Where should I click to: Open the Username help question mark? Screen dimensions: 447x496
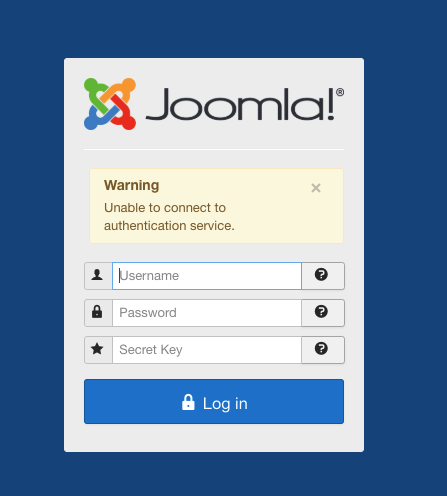(321, 275)
